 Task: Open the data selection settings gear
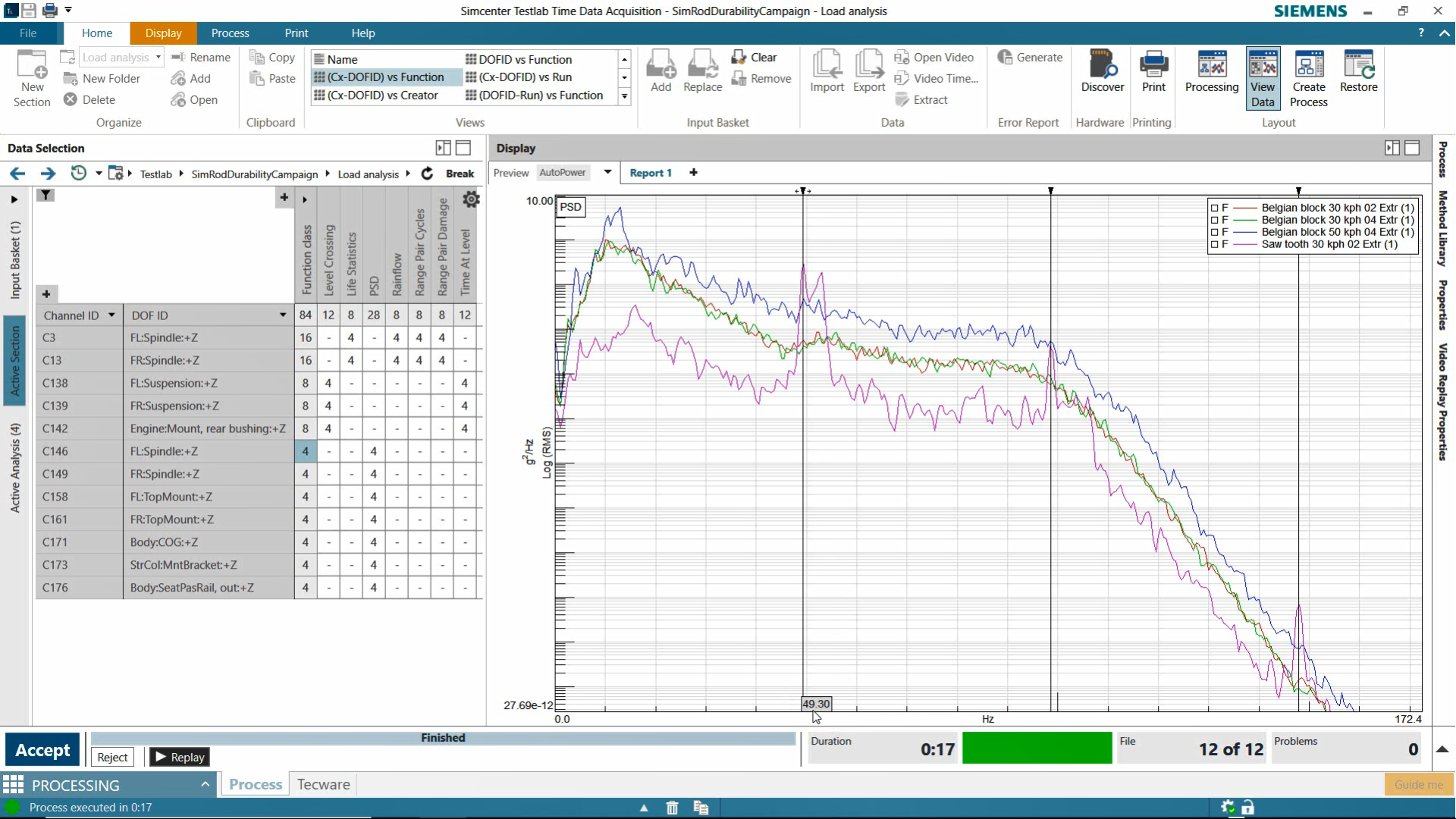[471, 199]
